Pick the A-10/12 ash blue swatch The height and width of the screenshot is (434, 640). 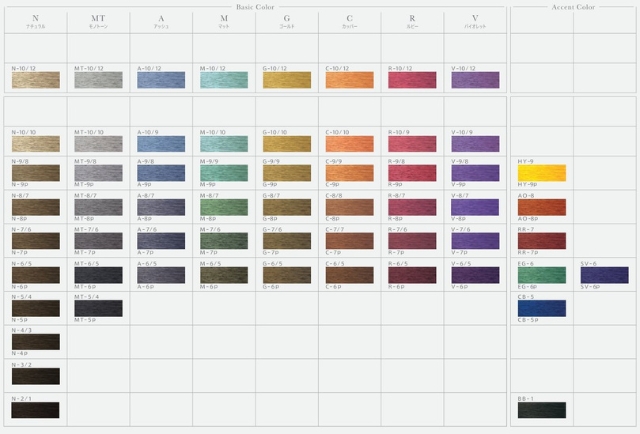click(x=161, y=80)
